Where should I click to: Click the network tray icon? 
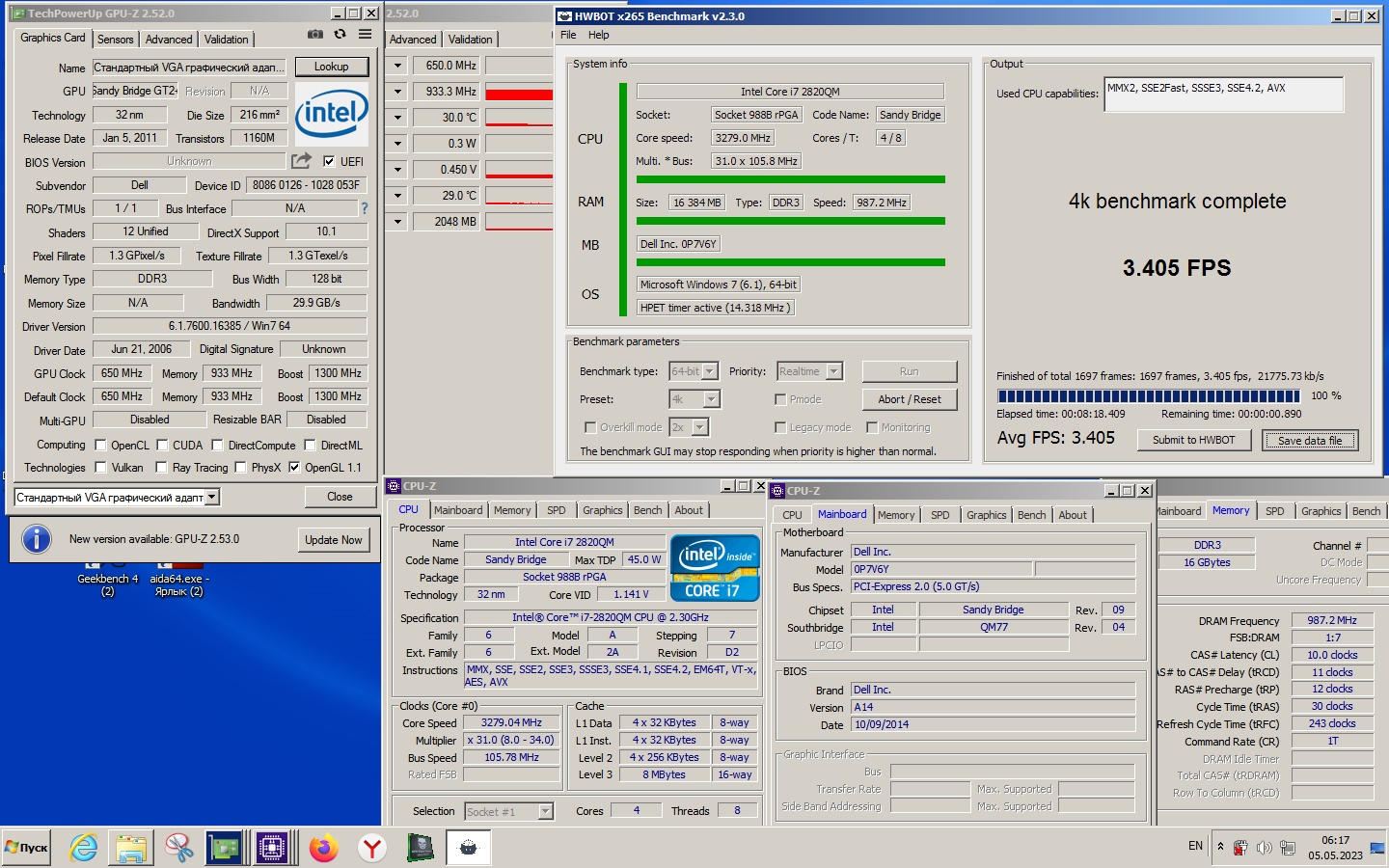coord(1288,848)
